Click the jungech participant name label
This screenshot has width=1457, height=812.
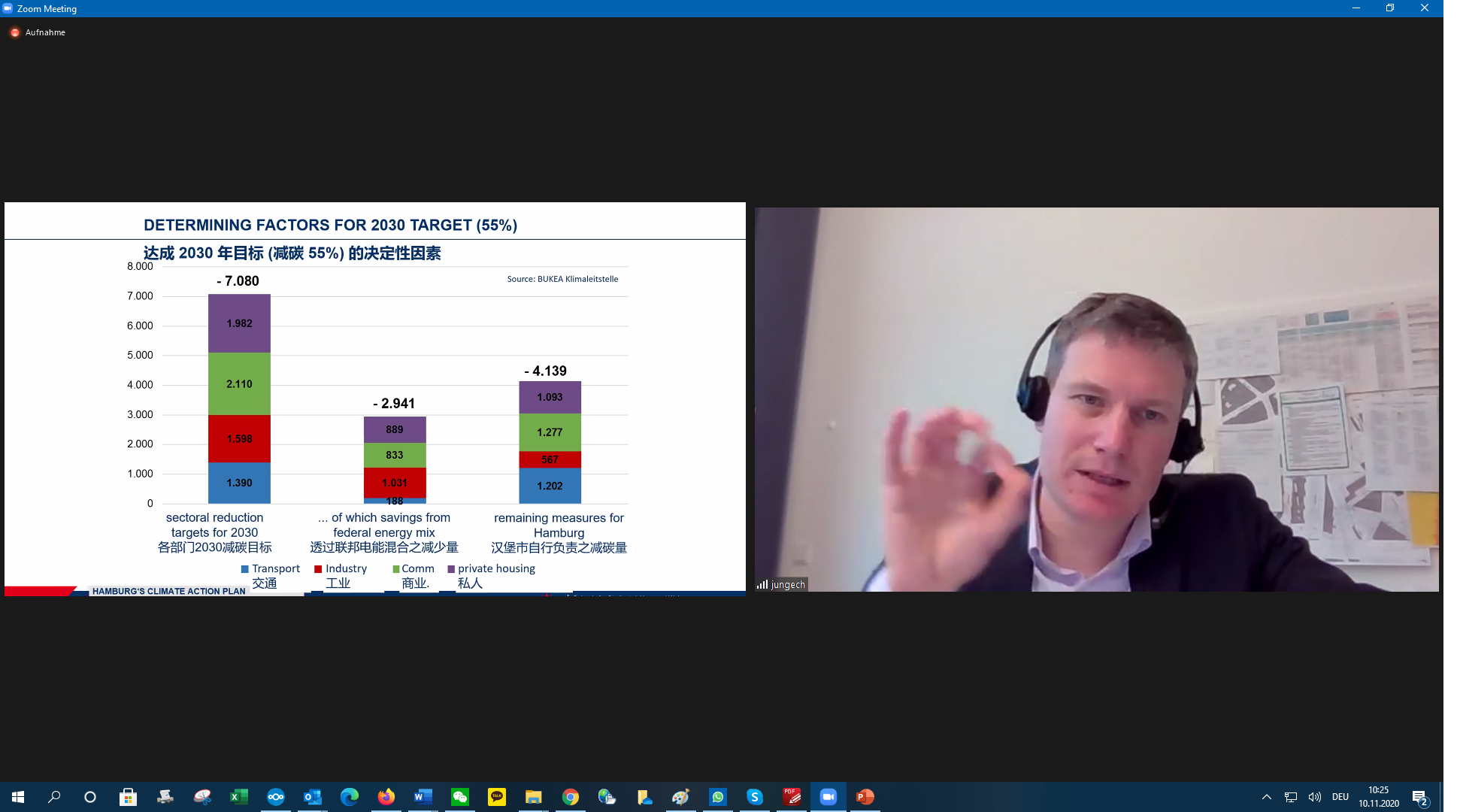click(x=787, y=584)
